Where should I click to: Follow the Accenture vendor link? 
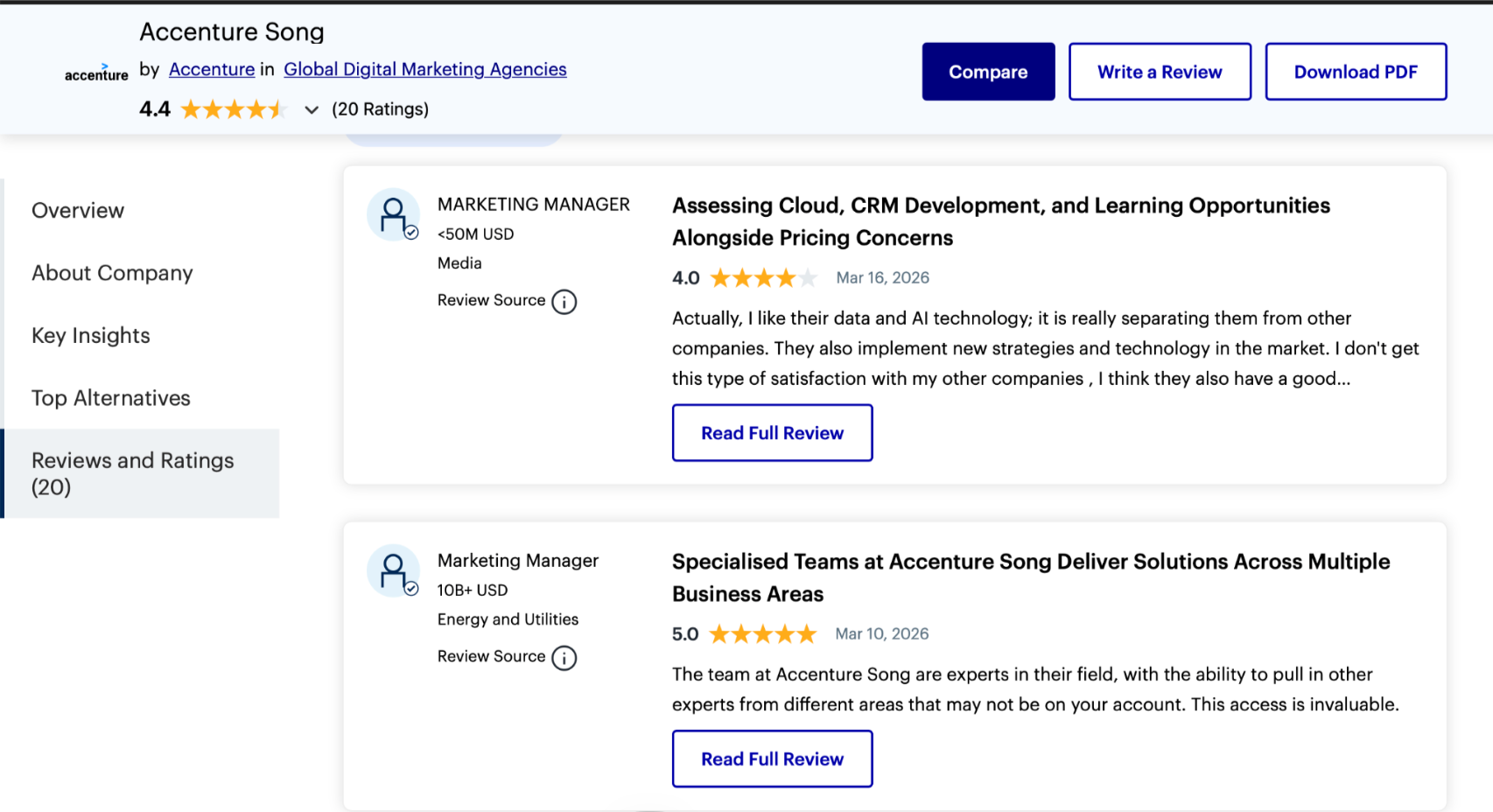212,69
